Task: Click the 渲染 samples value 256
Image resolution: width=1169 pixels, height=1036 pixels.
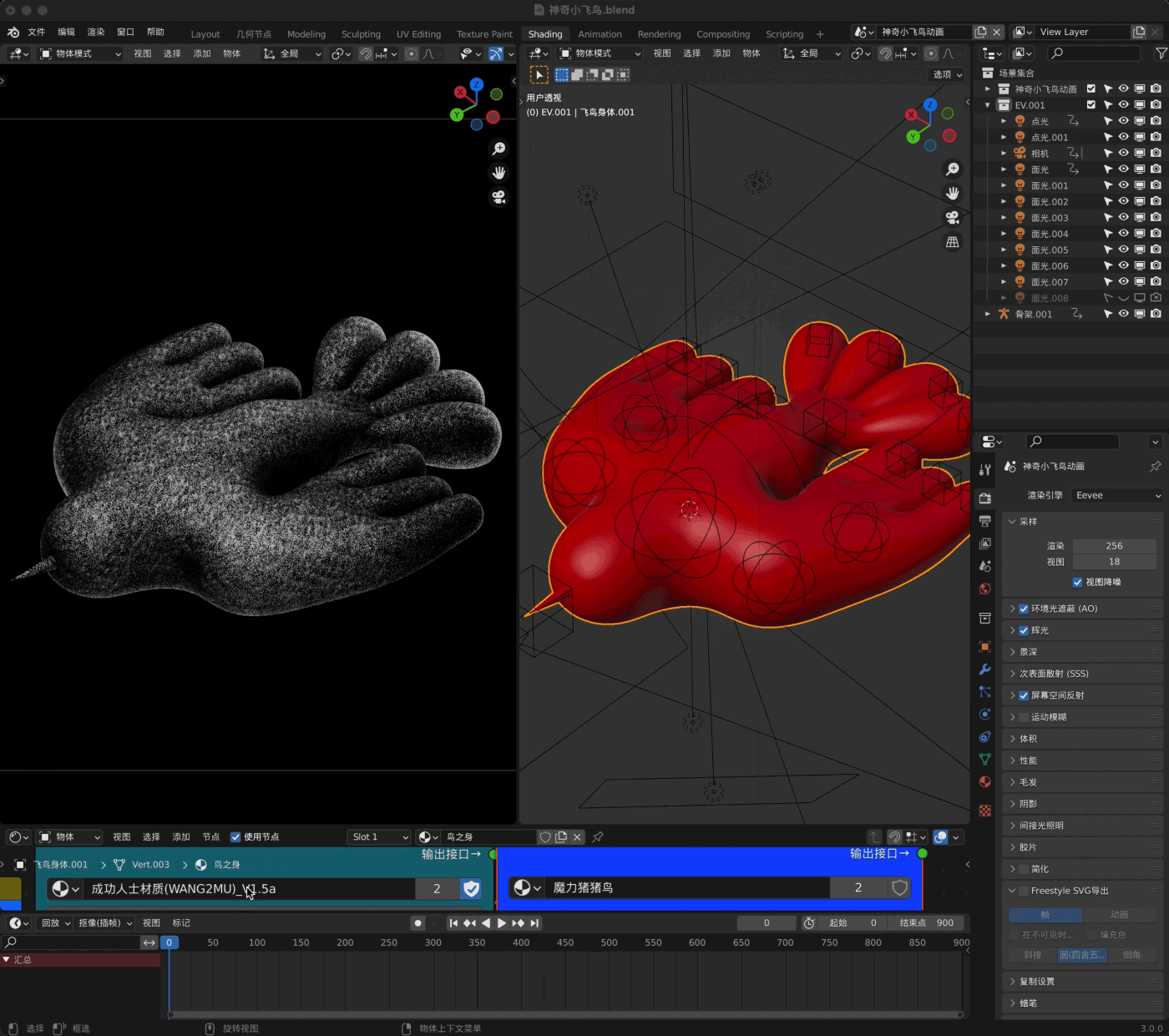Action: (x=1114, y=546)
